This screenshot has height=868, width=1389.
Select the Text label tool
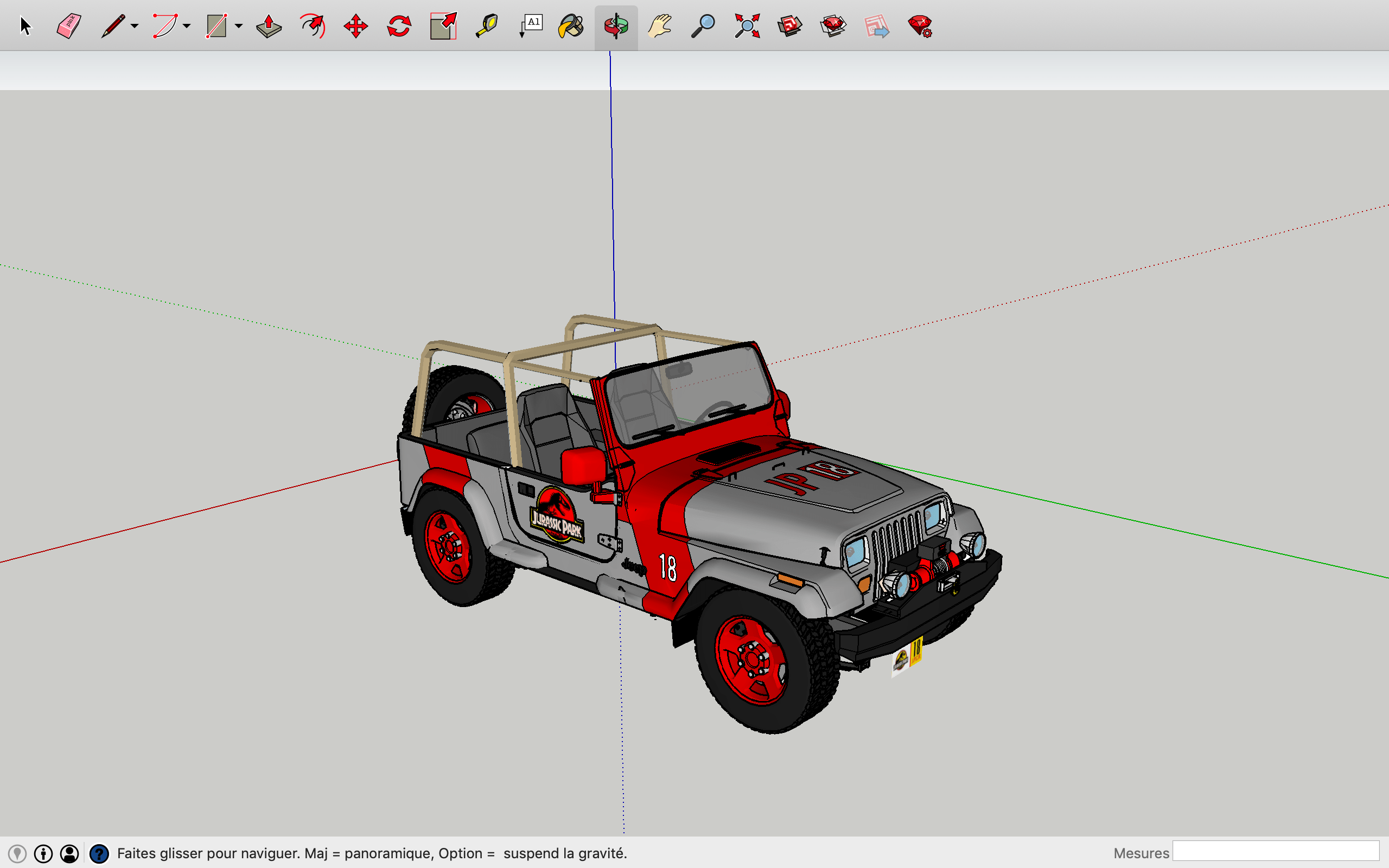[531, 27]
